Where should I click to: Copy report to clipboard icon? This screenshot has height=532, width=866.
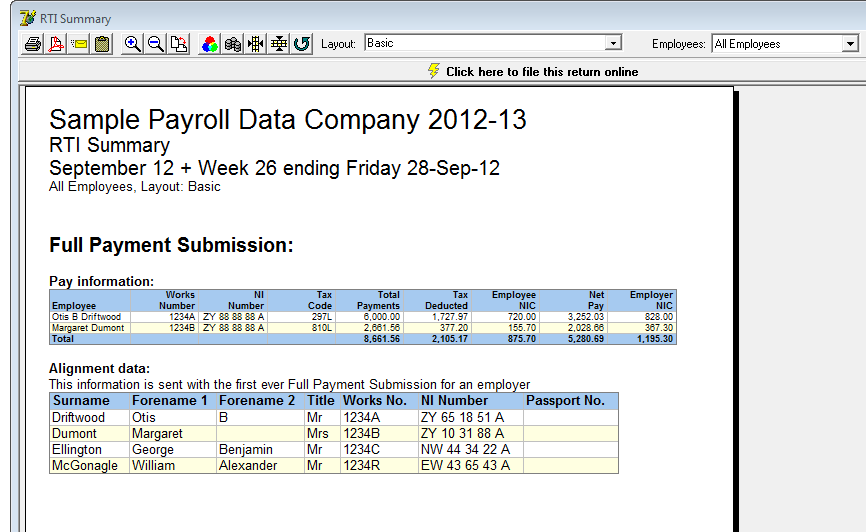pos(102,44)
